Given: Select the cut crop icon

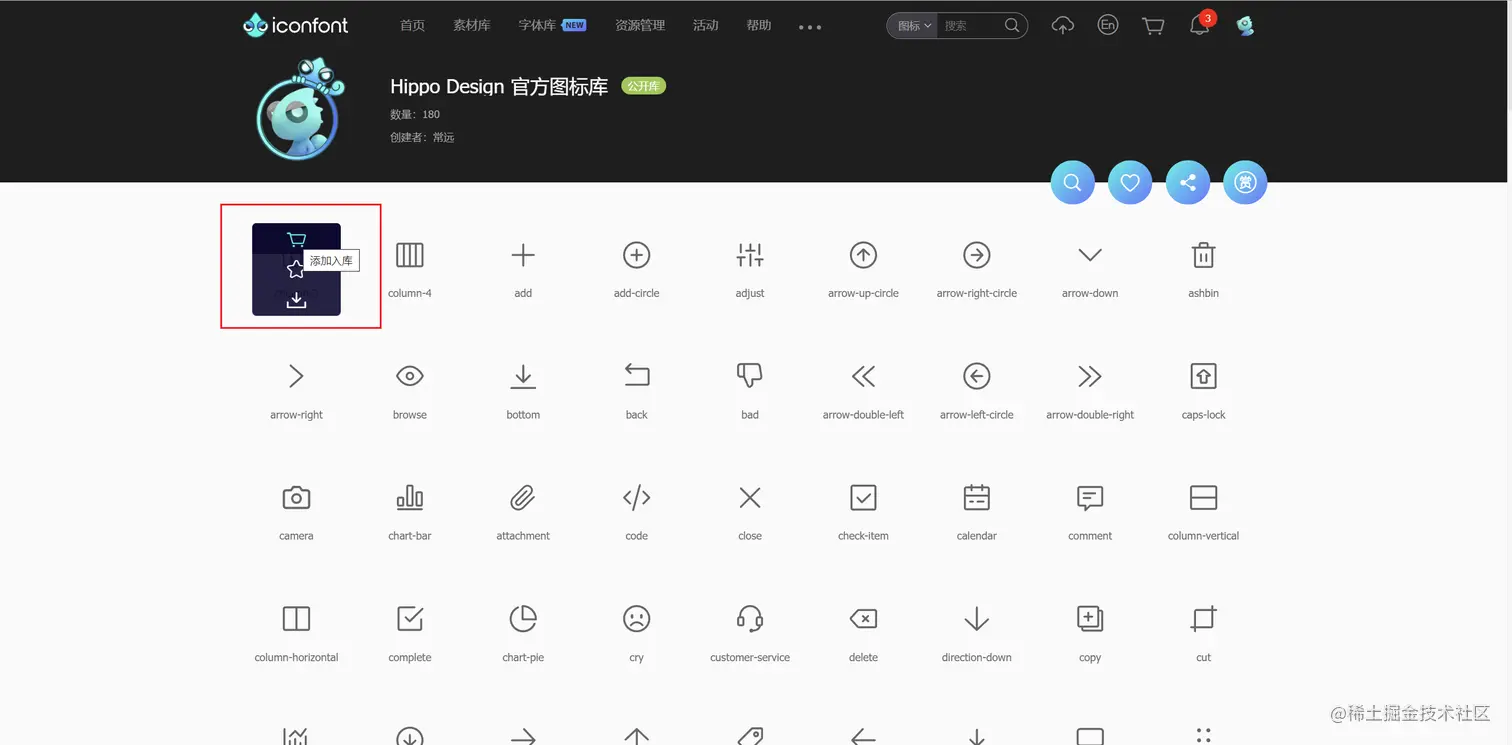Looking at the screenshot, I should (1204, 619).
